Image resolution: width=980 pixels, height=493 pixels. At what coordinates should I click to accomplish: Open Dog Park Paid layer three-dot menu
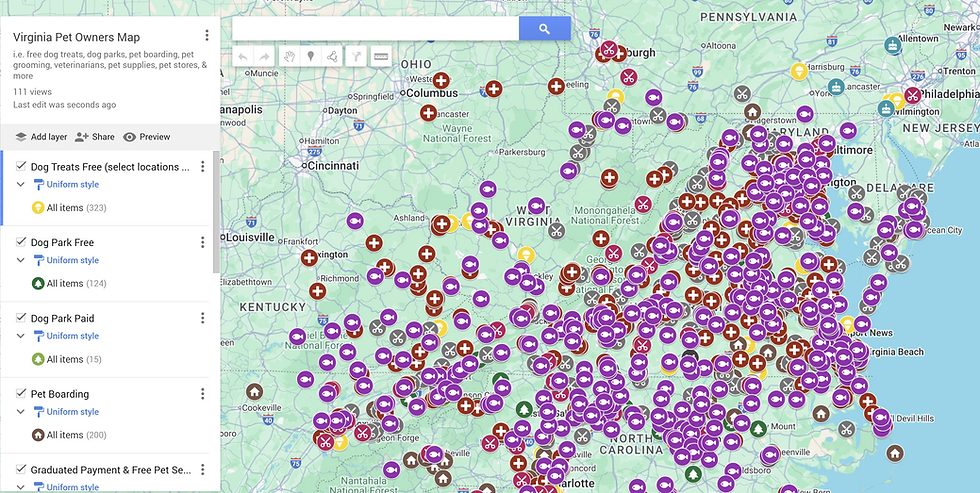coord(202,318)
